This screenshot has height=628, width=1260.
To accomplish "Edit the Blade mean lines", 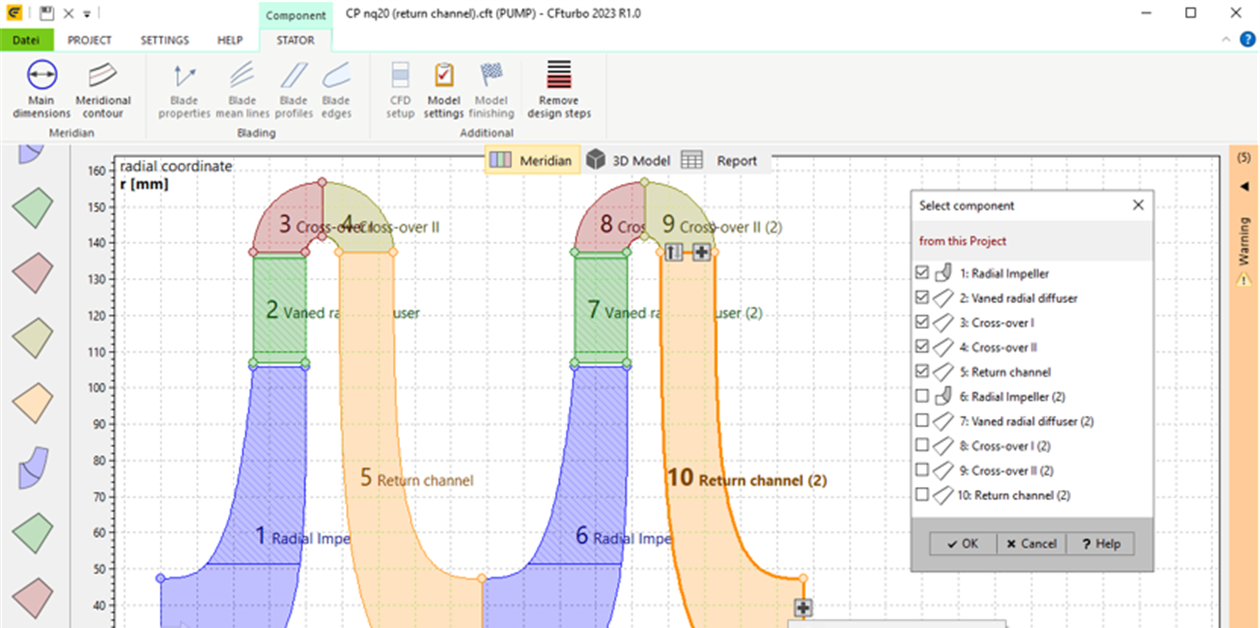I will [241, 88].
